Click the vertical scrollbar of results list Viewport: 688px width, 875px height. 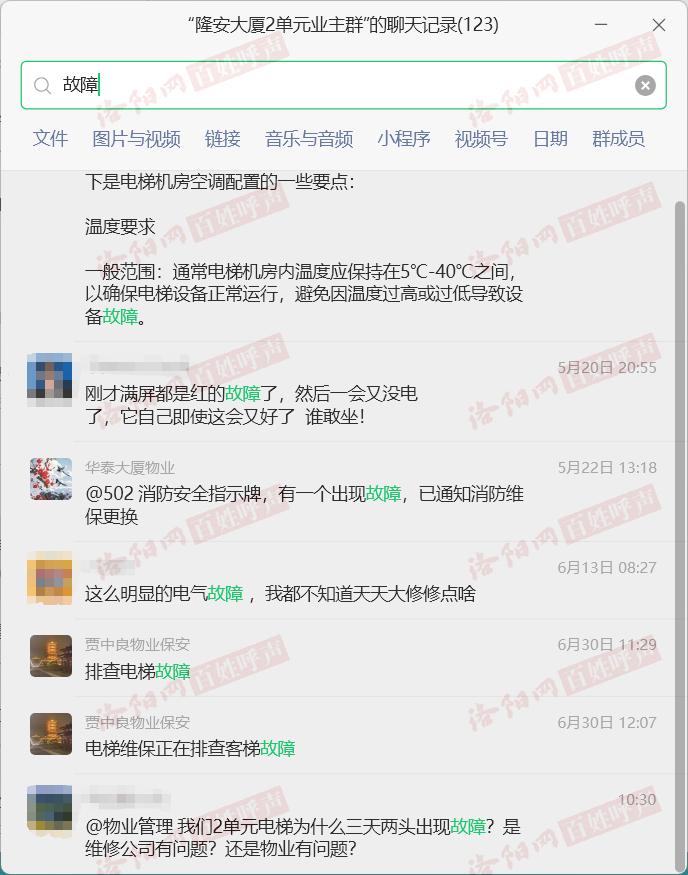(x=679, y=536)
